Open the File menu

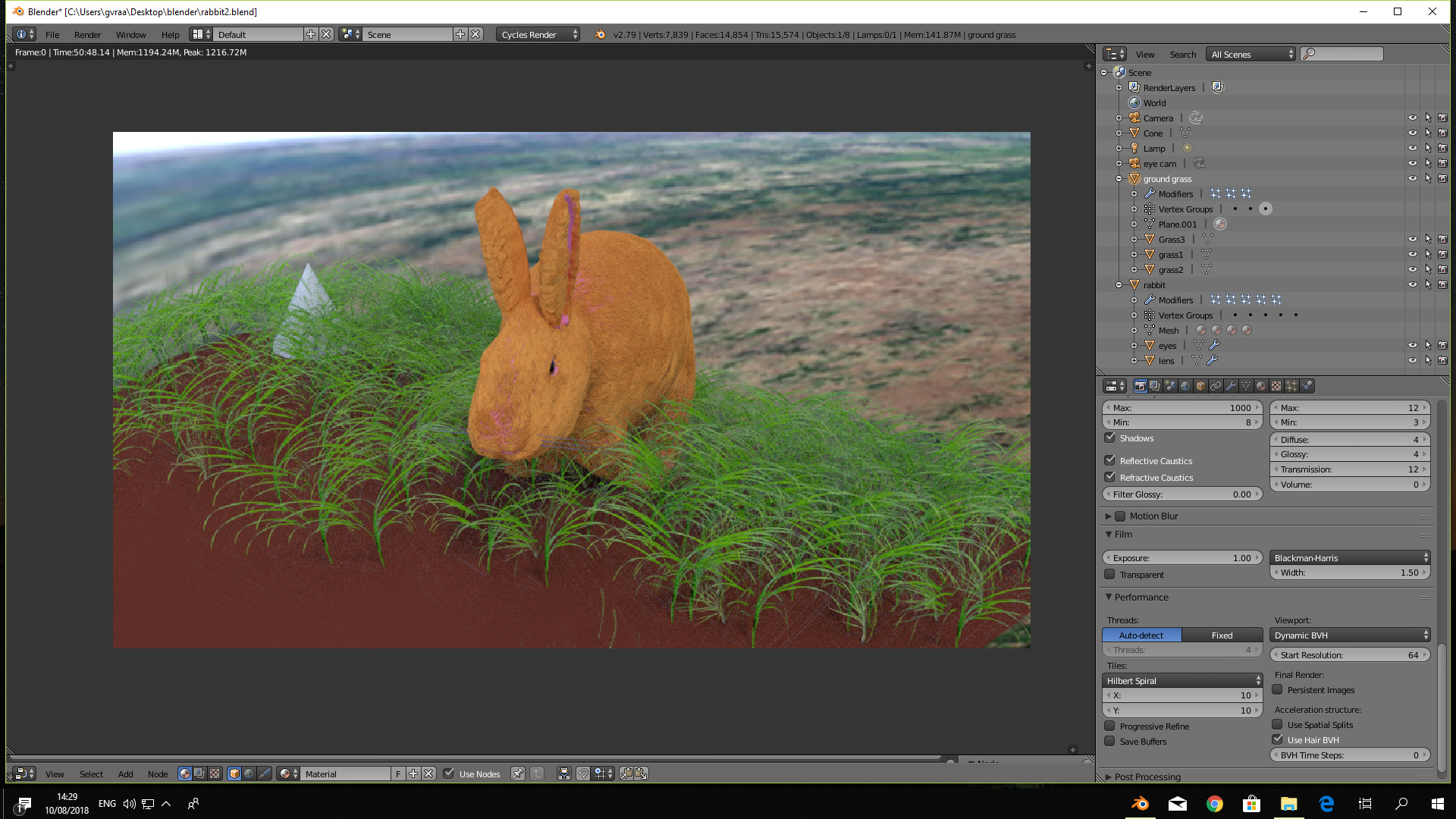click(x=52, y=34)
